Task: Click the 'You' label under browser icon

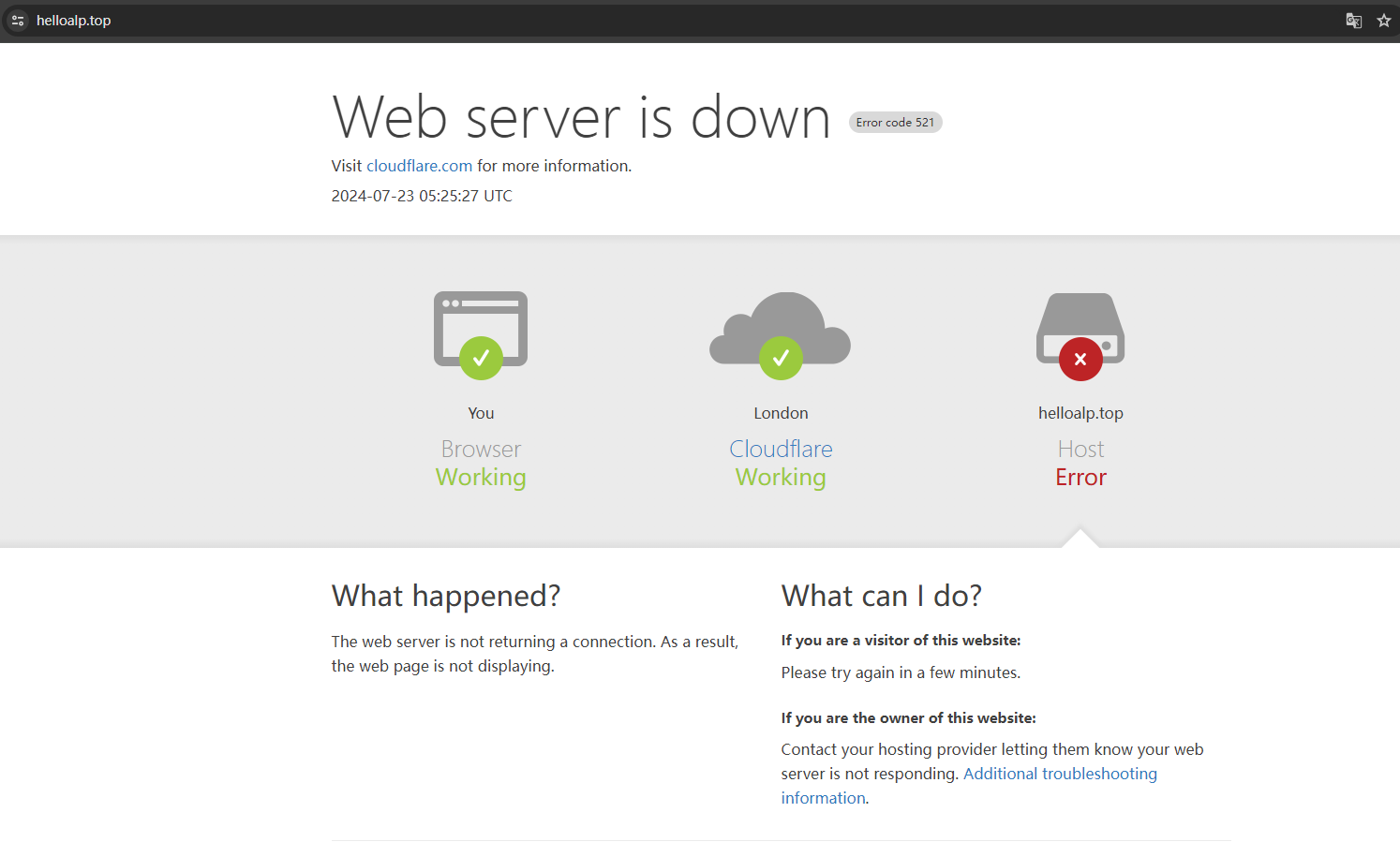Action: coord(481,413)
